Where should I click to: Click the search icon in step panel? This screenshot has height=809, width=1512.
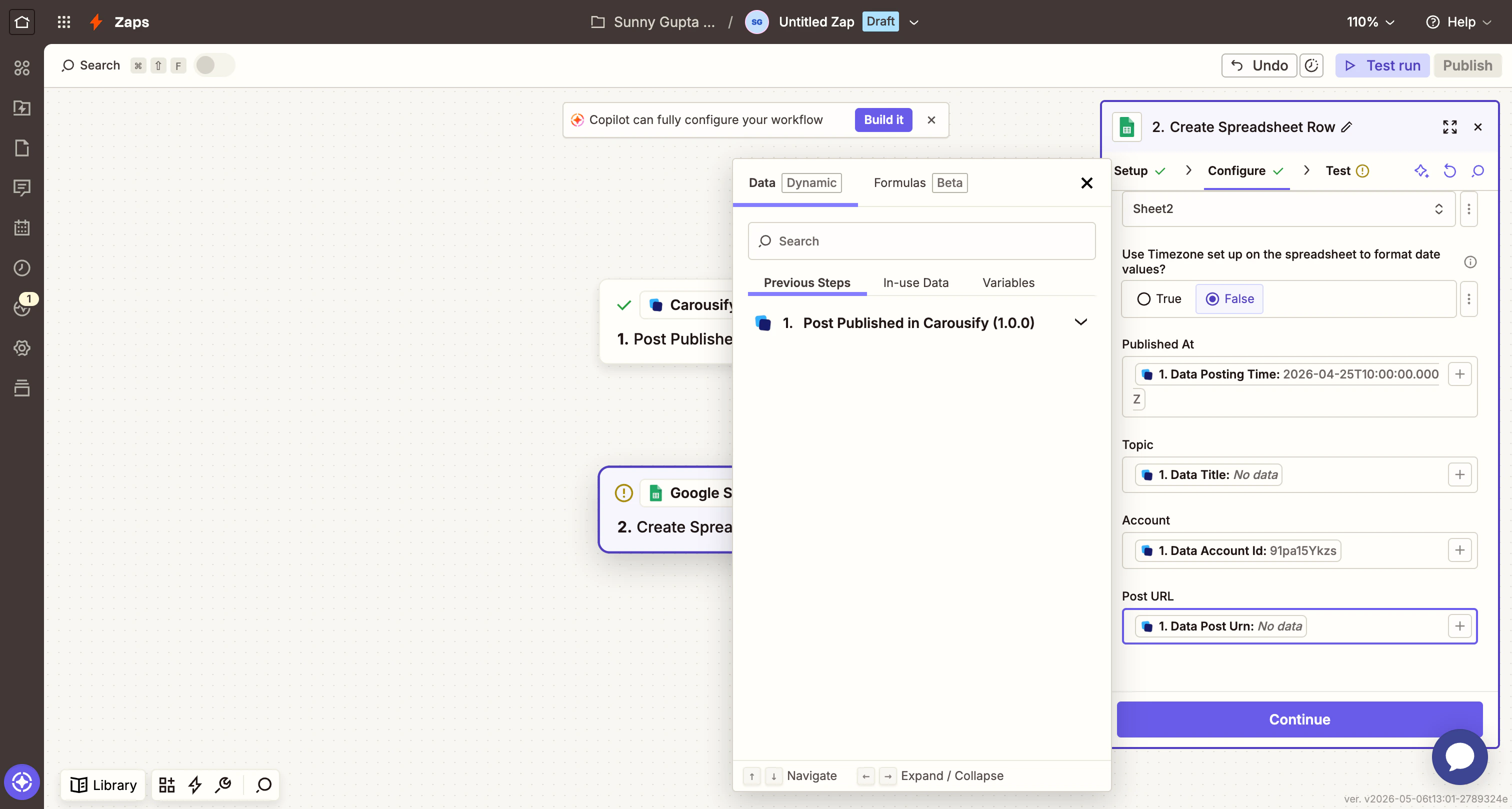point(1477,170)
